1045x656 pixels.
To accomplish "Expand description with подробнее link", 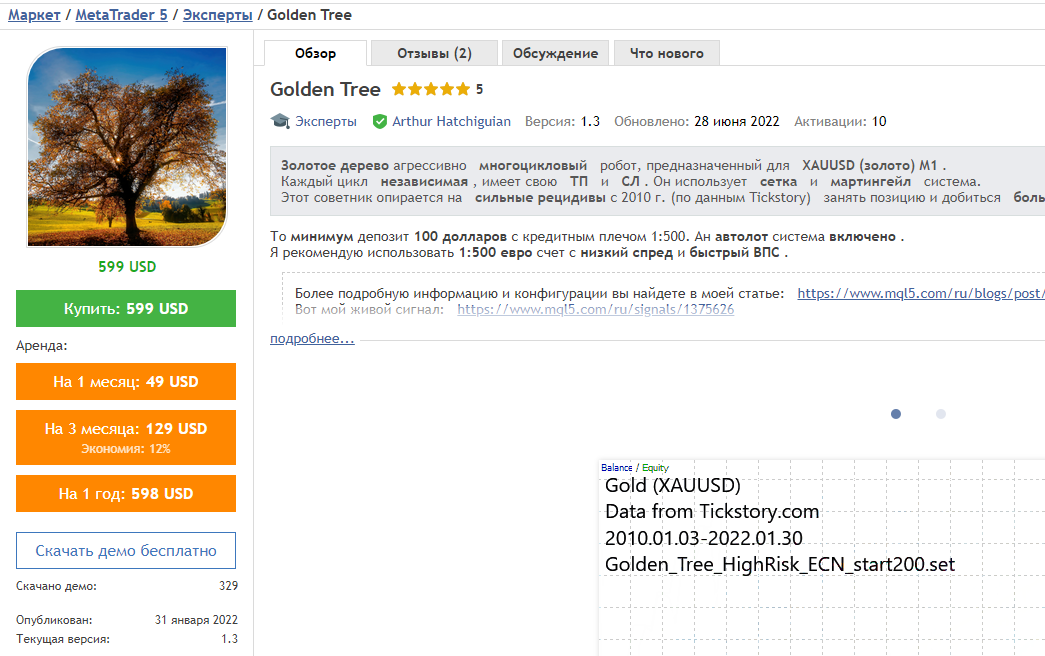I will tap(312, 339).
